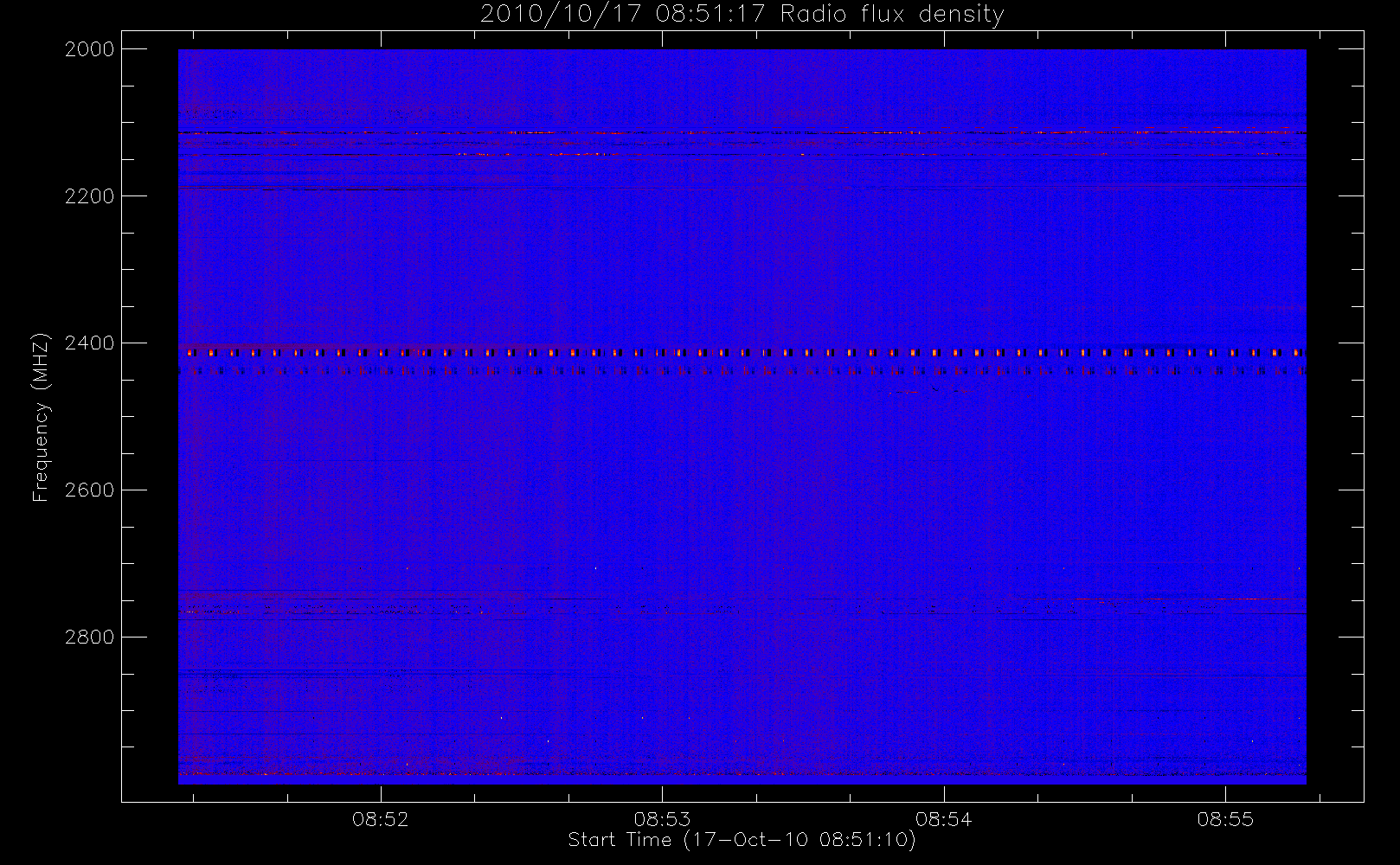Screen dimensions: 1400x865
Task: Select the 'Frequency (MHZ)' y-axis label
Action: coord(41,417)
